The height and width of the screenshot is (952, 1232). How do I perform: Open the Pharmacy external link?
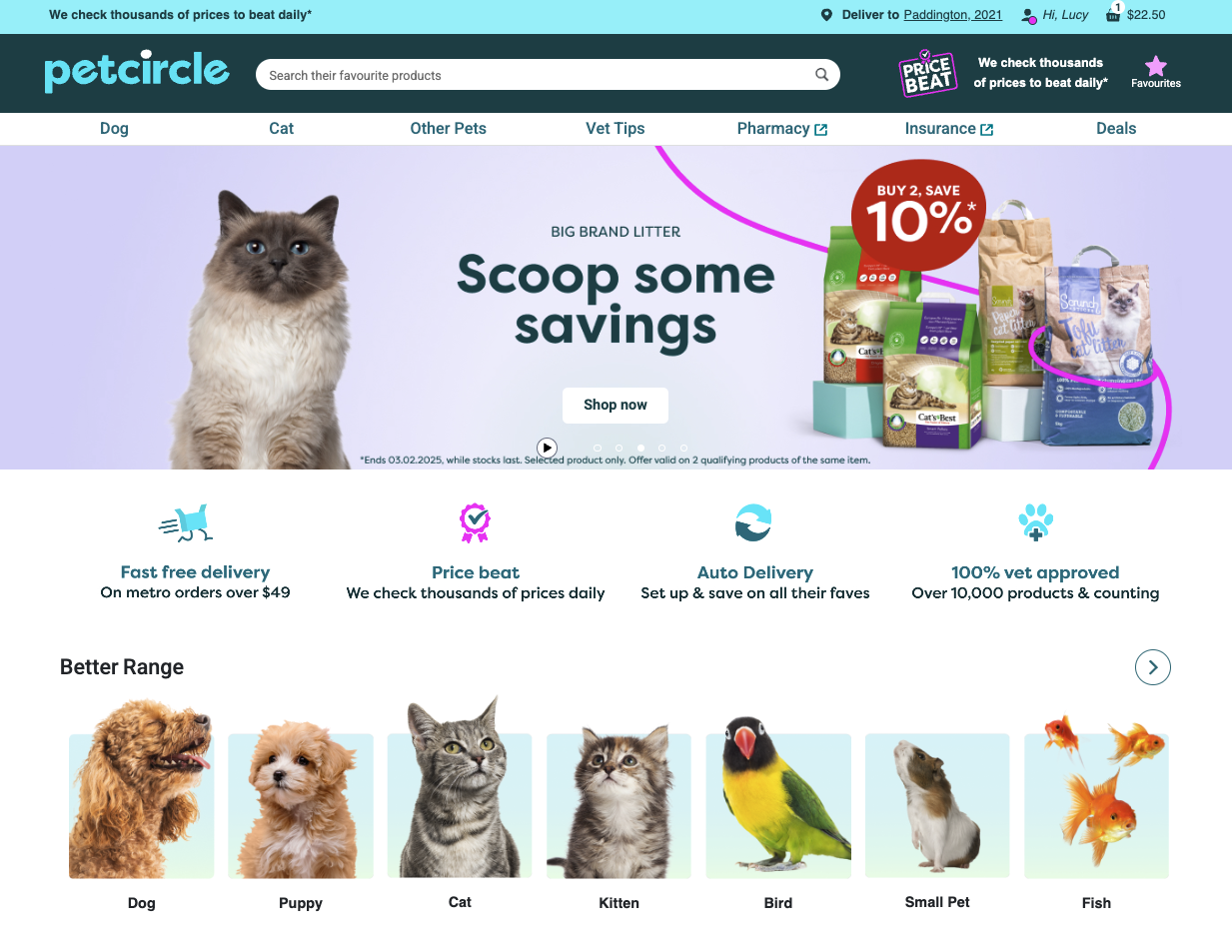(x=782, y=129)
